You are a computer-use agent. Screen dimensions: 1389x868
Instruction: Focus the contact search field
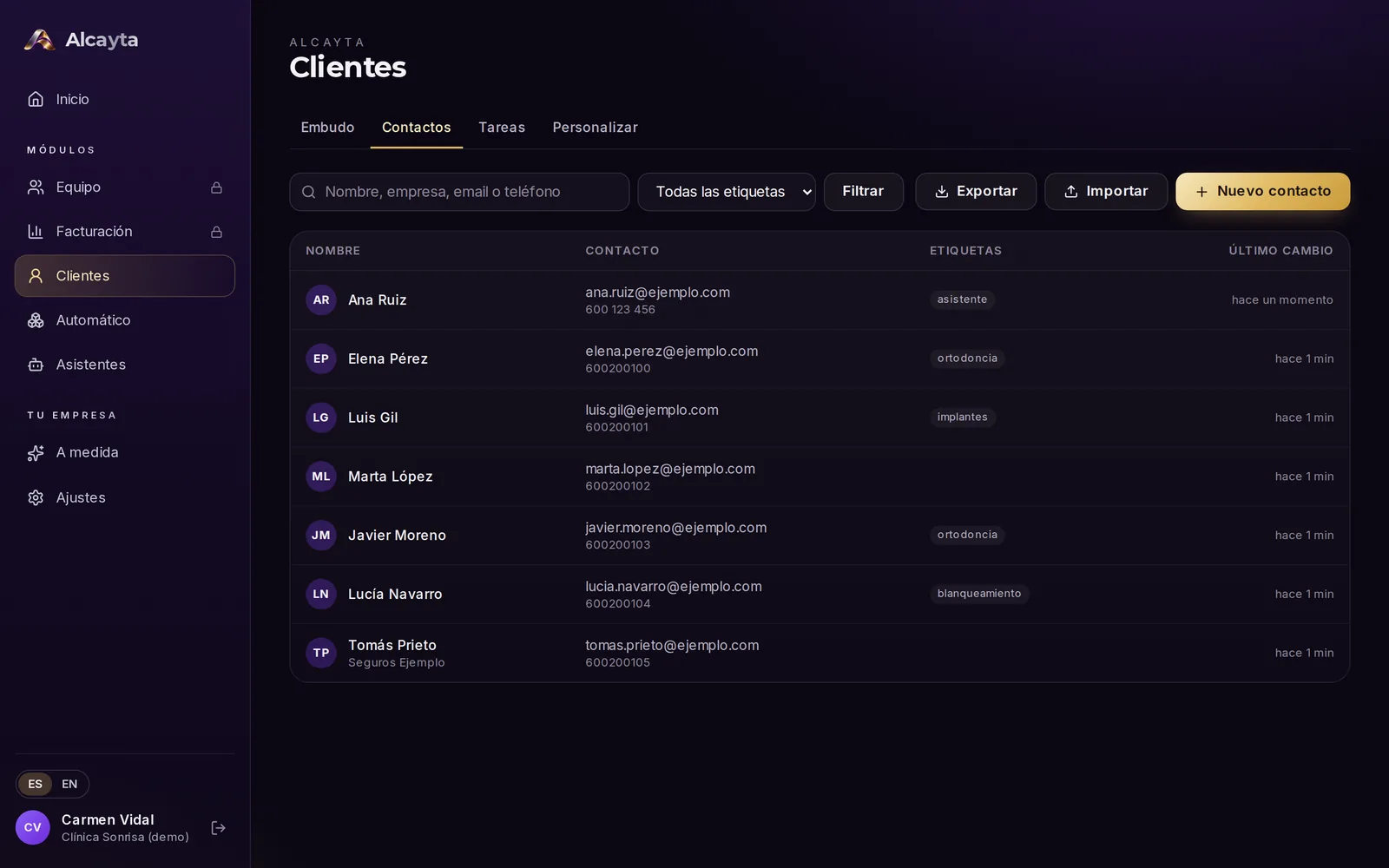[x=459, y=192]
